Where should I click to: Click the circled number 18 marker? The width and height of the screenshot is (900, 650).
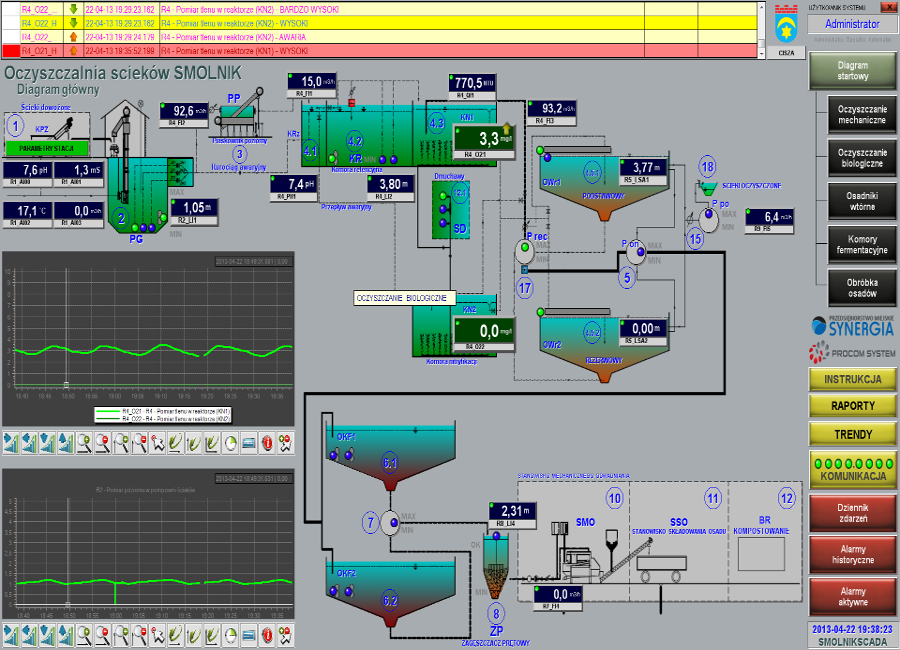point(707,167)
